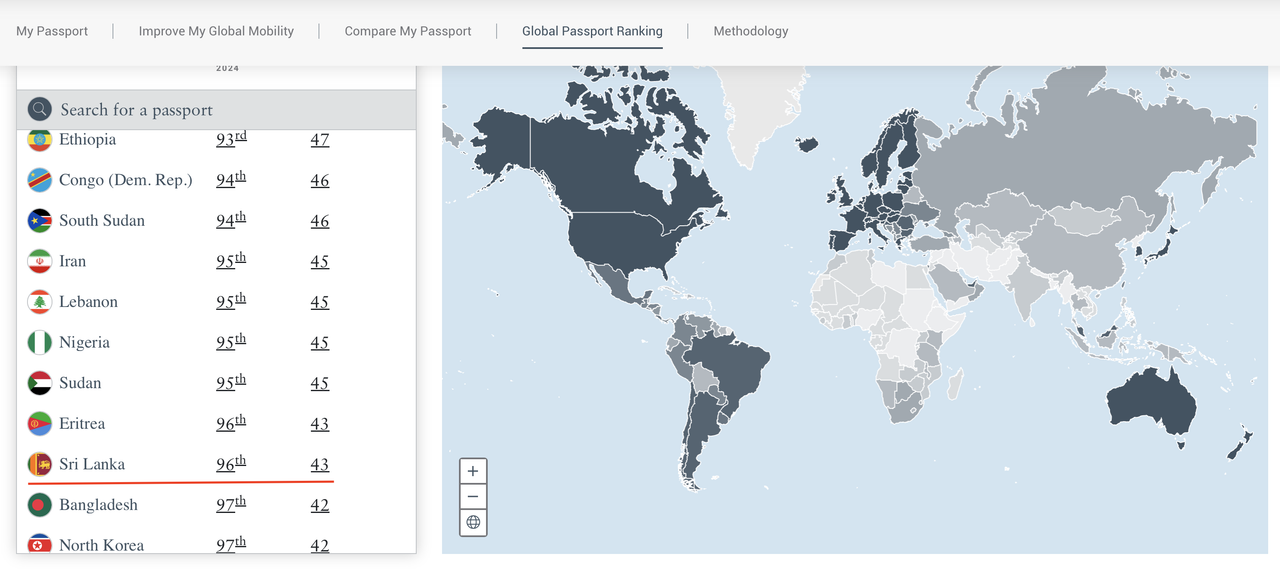Open the Iran passport entry
The width and height of the screenshot is (1280, 575).
73,261
